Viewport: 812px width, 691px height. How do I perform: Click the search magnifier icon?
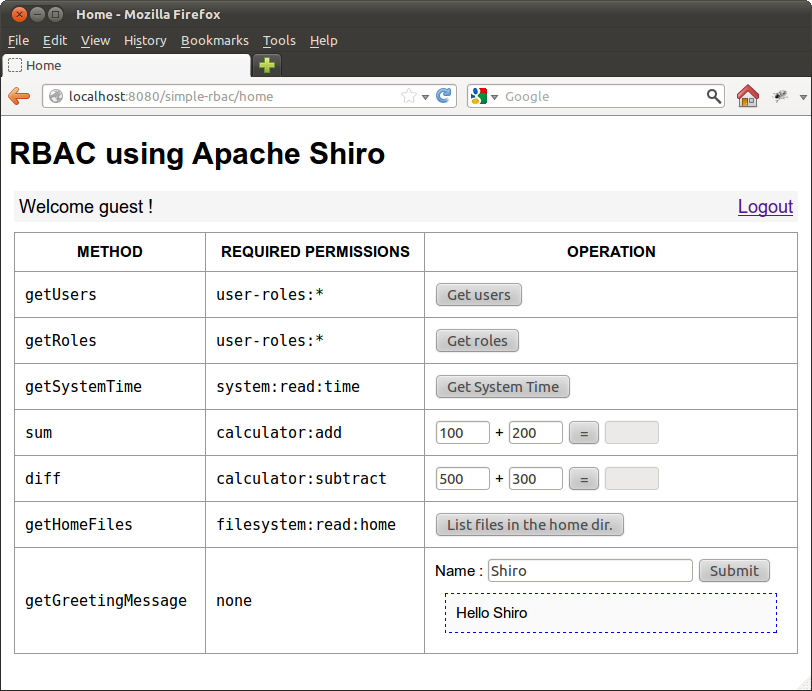coord(713,96)
